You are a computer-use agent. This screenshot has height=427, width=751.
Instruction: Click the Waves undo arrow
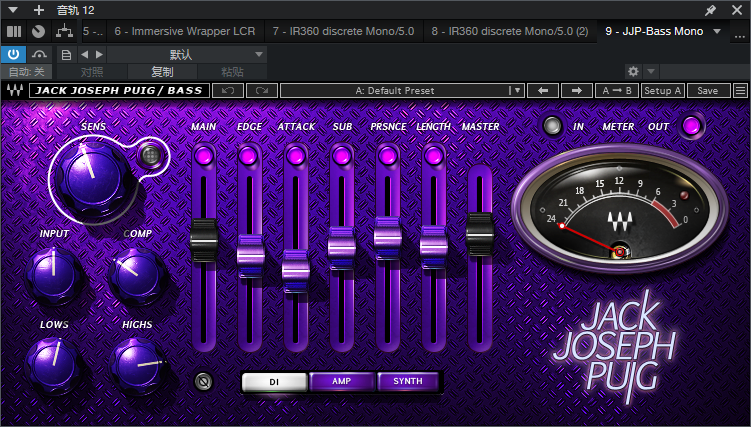[228, 90]
